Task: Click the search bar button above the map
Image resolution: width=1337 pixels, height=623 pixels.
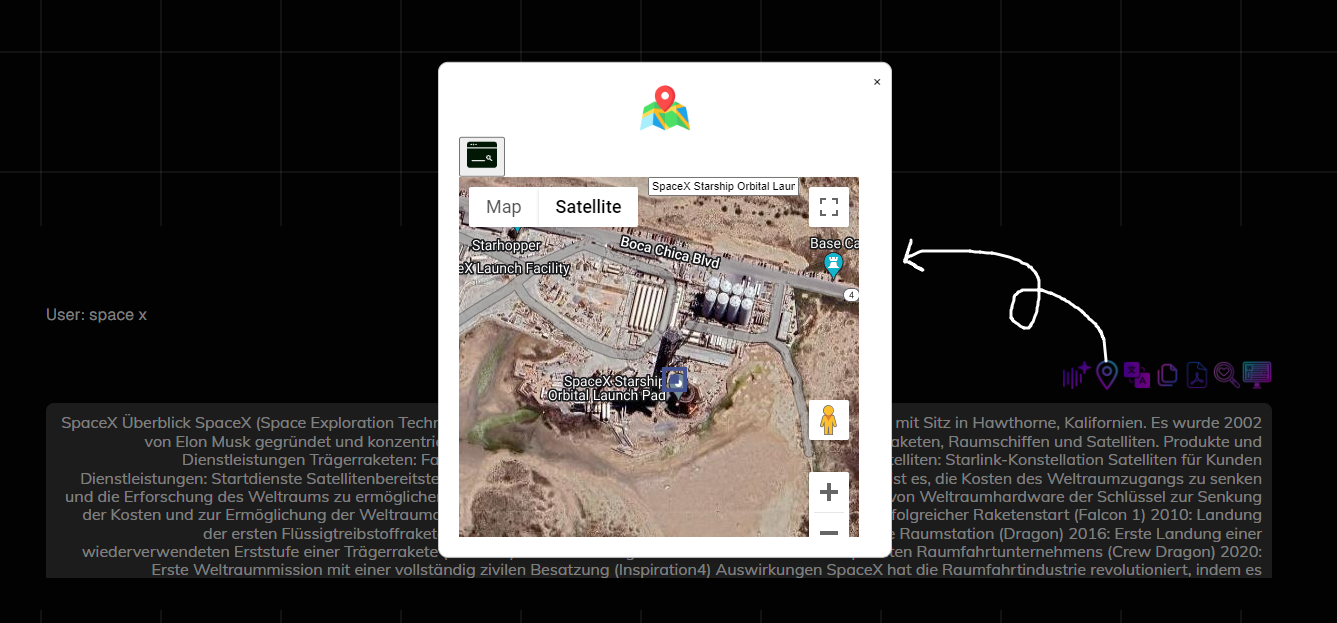Action: point(482,156)
